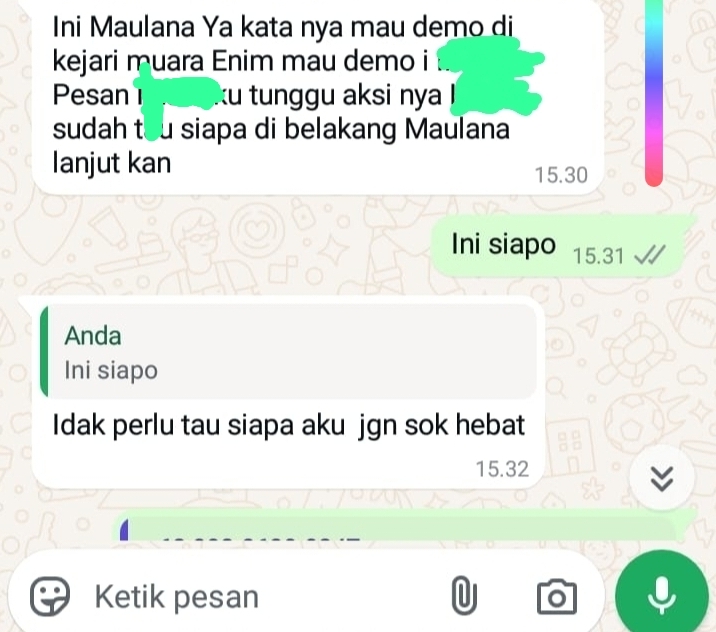
Task: Click the rainbow color slider bar
Action: [x=654, y=91]
